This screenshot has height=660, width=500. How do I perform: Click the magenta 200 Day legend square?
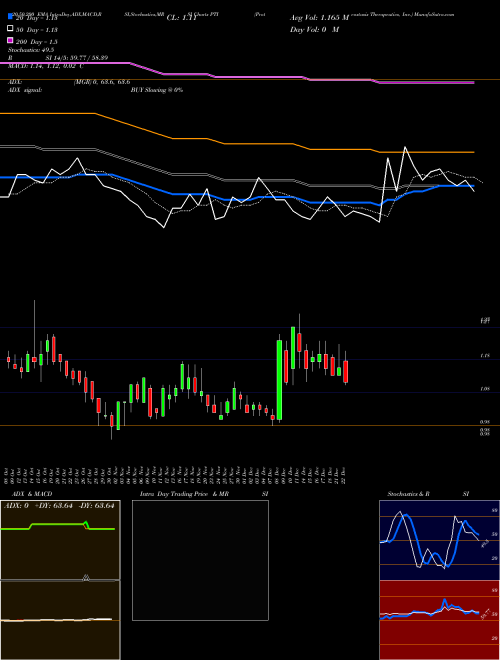[10, 40]
